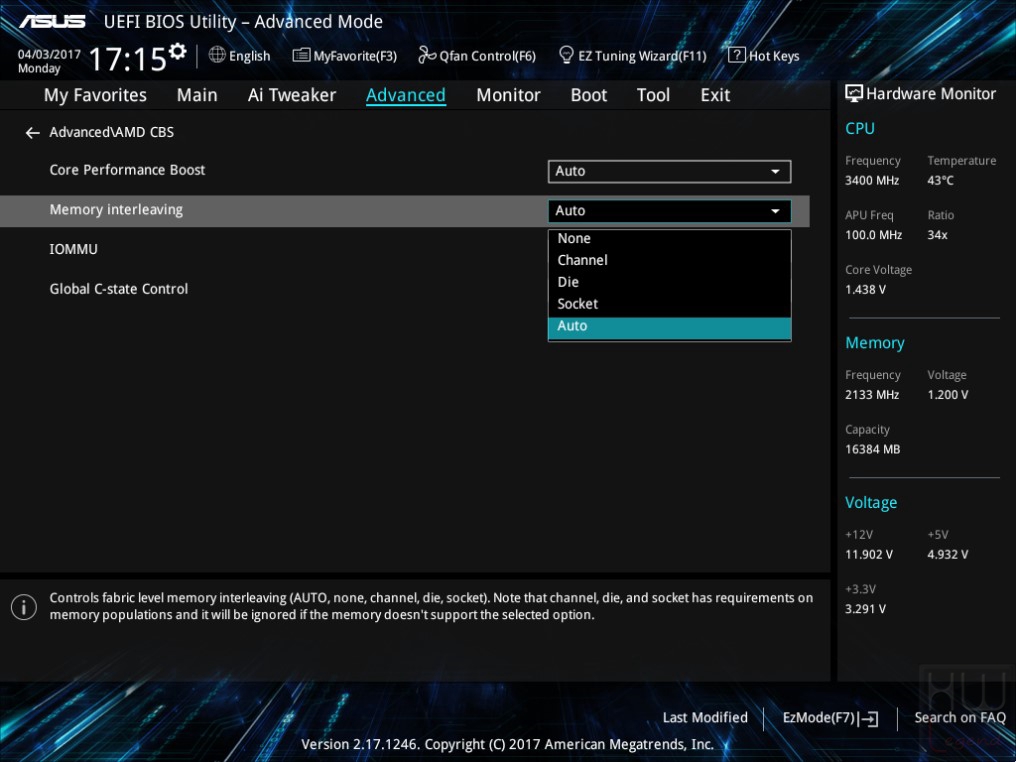Click Core Performance Boost dropdown arrow

point(775,172)
